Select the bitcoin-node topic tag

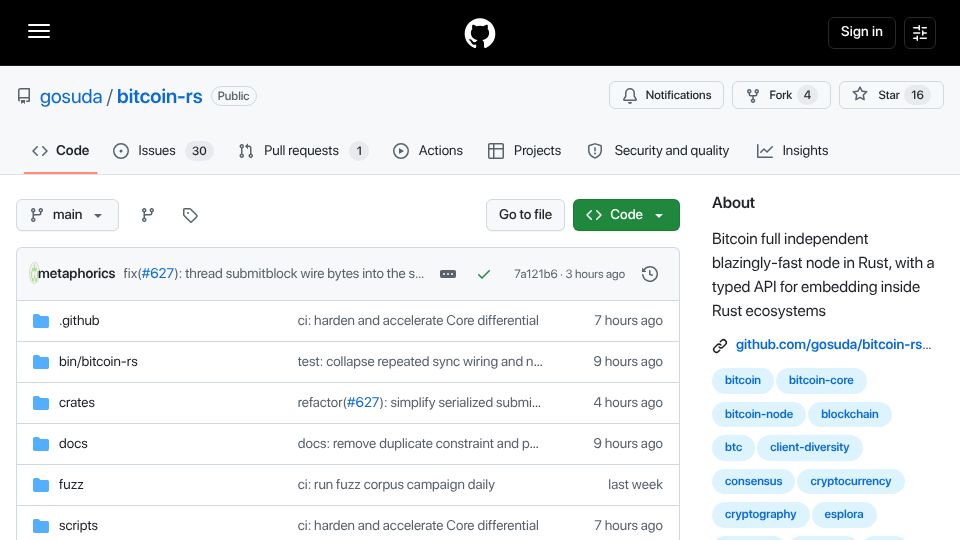click(x=759, y=414)
